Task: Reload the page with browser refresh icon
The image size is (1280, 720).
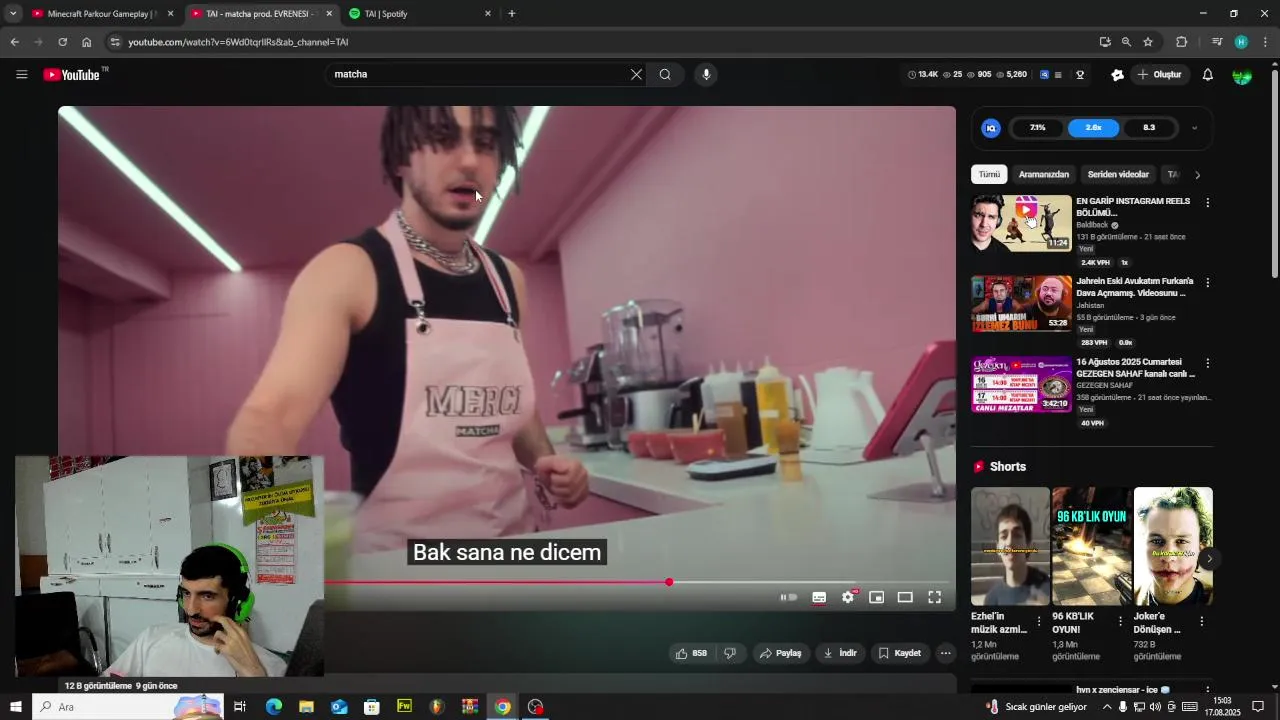Action: click(62, 42)
